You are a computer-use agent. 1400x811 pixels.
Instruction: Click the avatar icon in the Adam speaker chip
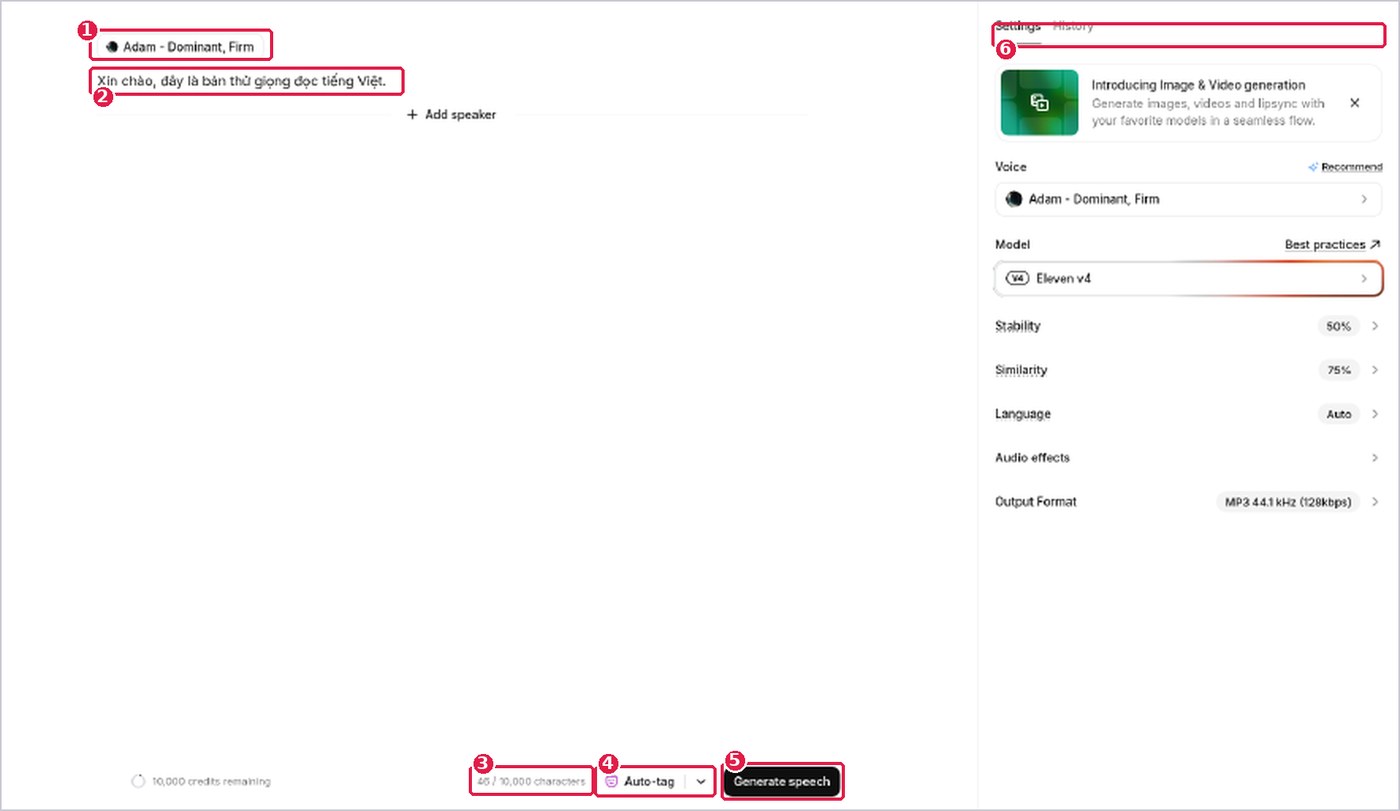pyautogui.click(x=112, y=46)
